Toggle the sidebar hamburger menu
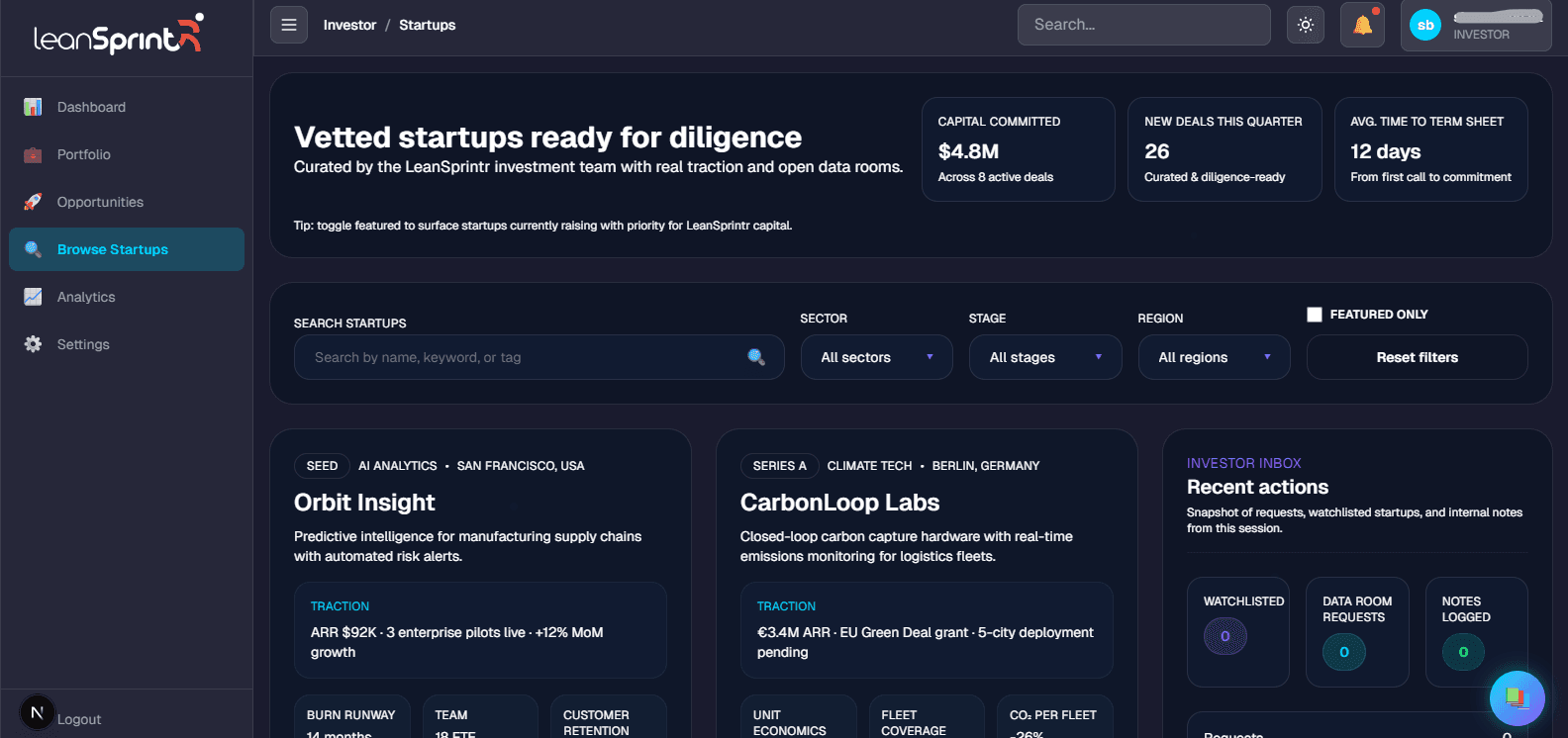Screen dimensions: 1568x738 [289, 25]
